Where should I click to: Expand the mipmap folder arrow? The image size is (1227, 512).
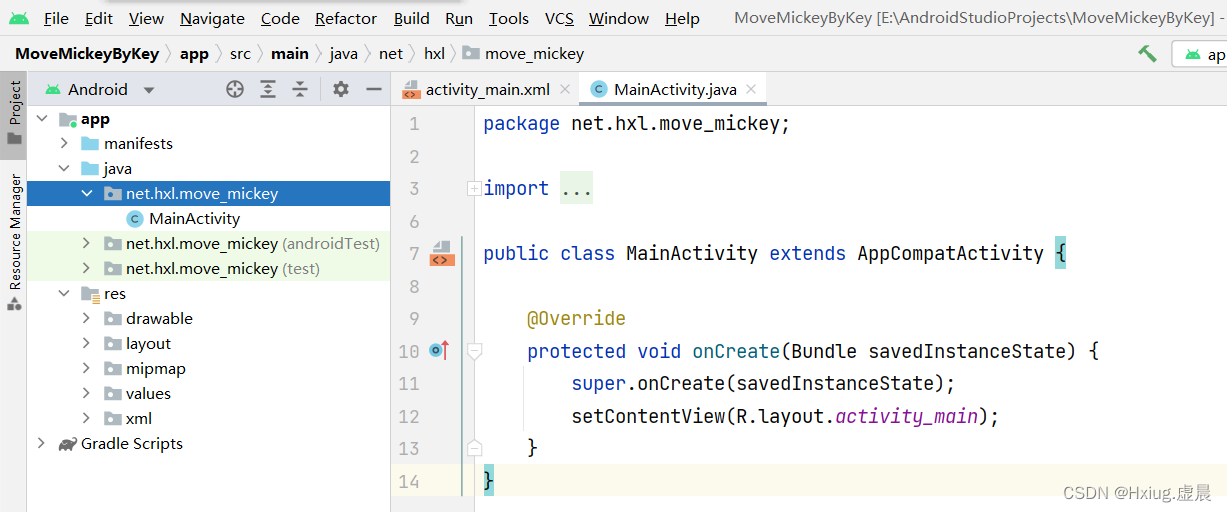(x=86, y=369)
